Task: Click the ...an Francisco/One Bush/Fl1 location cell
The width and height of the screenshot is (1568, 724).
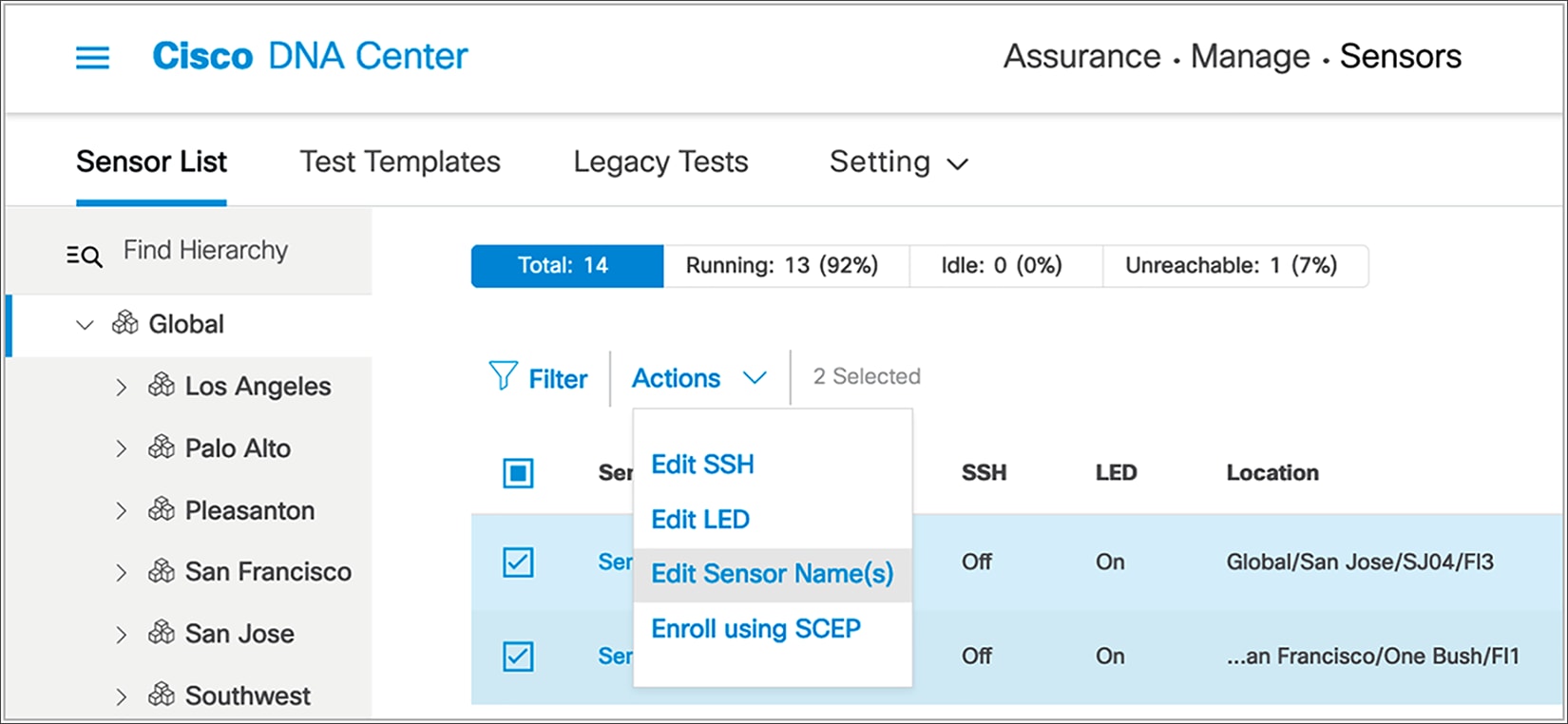Action: pos(1373,657)
